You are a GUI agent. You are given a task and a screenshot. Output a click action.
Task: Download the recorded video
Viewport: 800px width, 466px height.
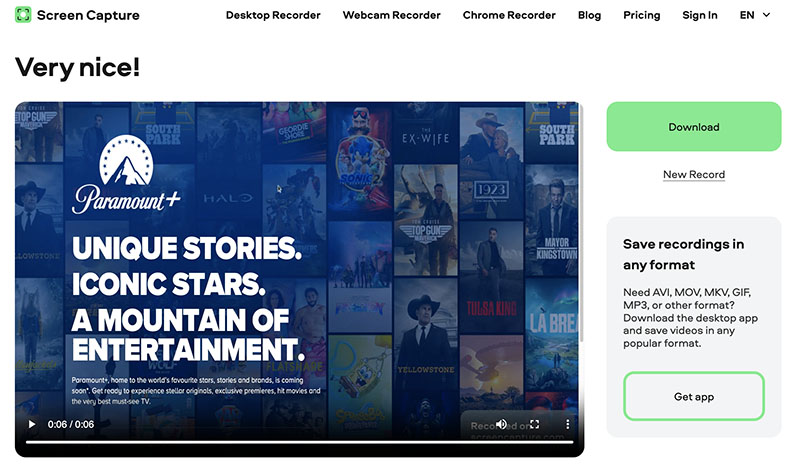pos(693,127)
